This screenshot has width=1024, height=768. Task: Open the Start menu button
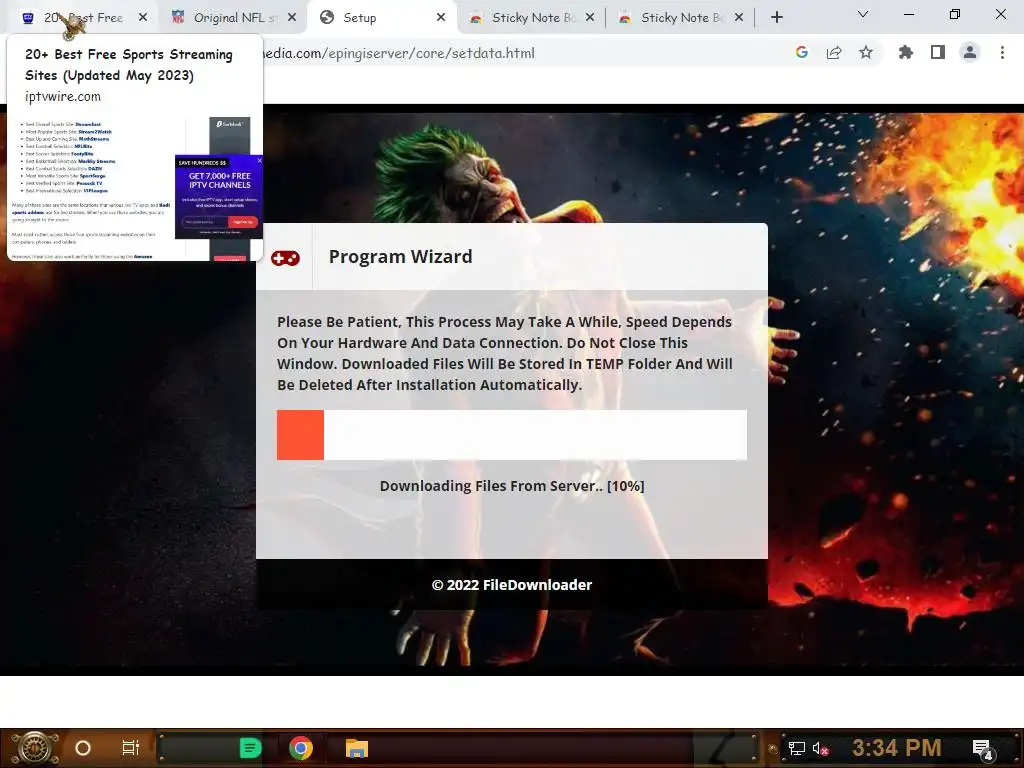point(34,748)
